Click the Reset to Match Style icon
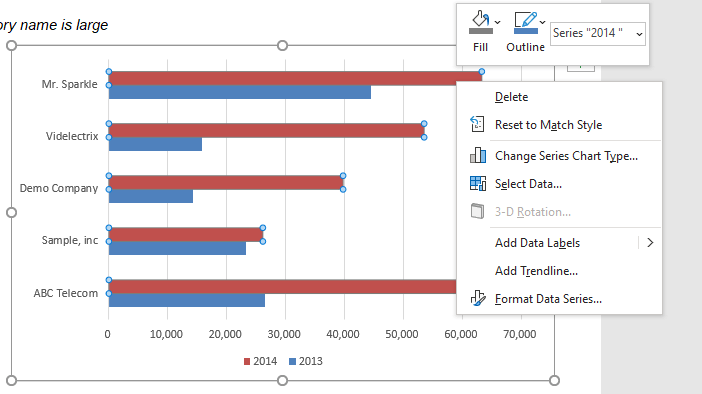The width and height of the screenshot is (702, 394). click(x=477, y=124)
